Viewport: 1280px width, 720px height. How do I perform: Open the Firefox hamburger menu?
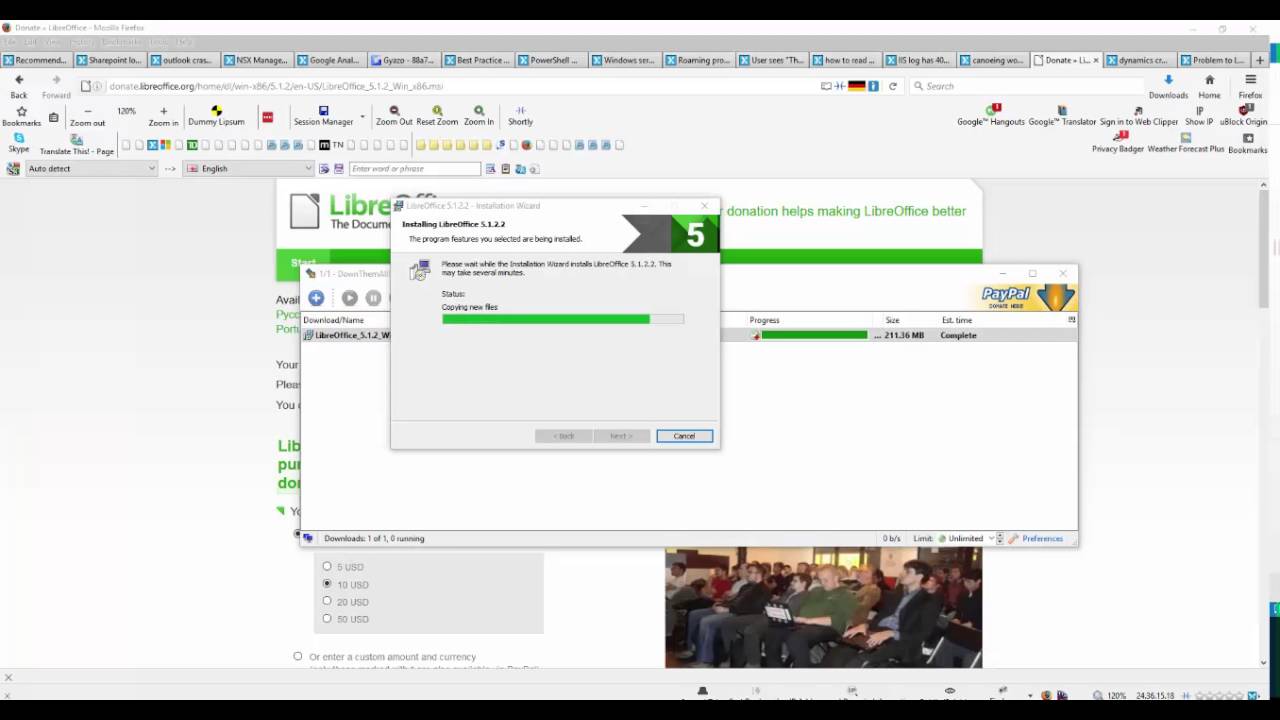click(1250, 80)
